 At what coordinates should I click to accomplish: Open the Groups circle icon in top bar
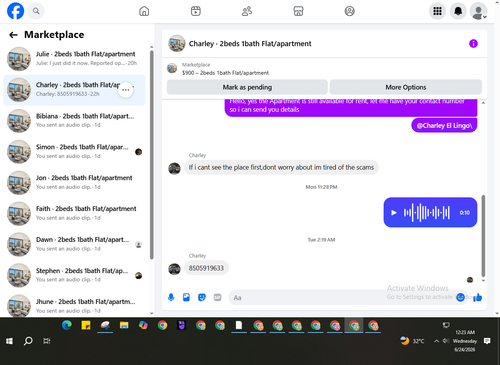[x=349, y=11]
